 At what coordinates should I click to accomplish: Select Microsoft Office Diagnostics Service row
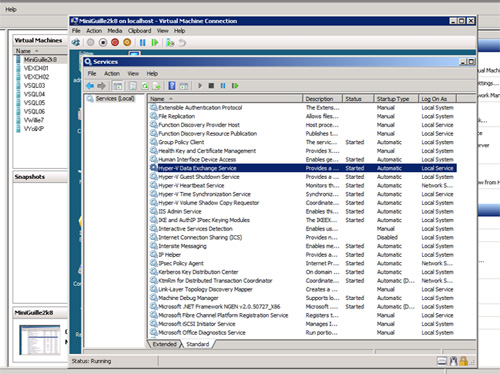tap(303, 333)
